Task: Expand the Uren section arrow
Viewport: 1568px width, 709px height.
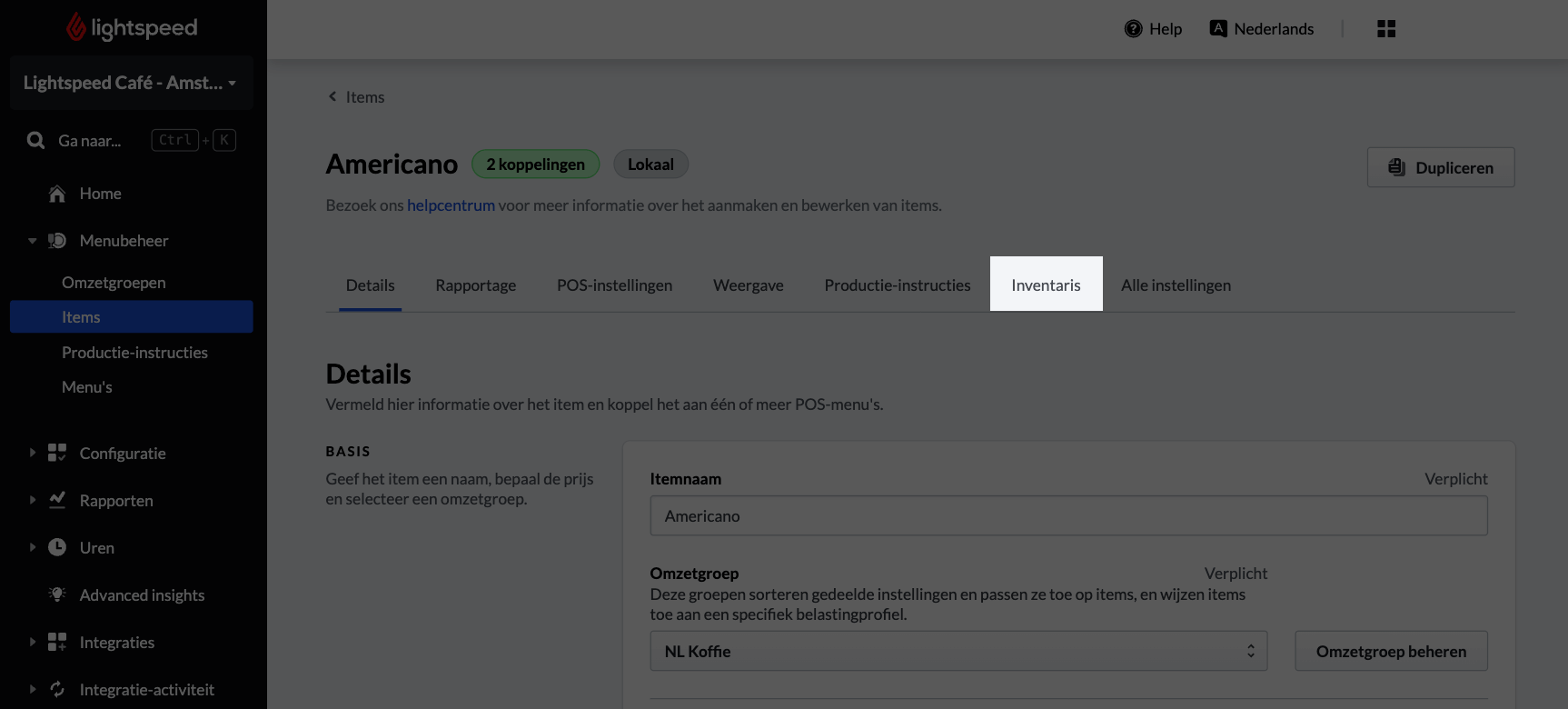Action: [32, 547]
